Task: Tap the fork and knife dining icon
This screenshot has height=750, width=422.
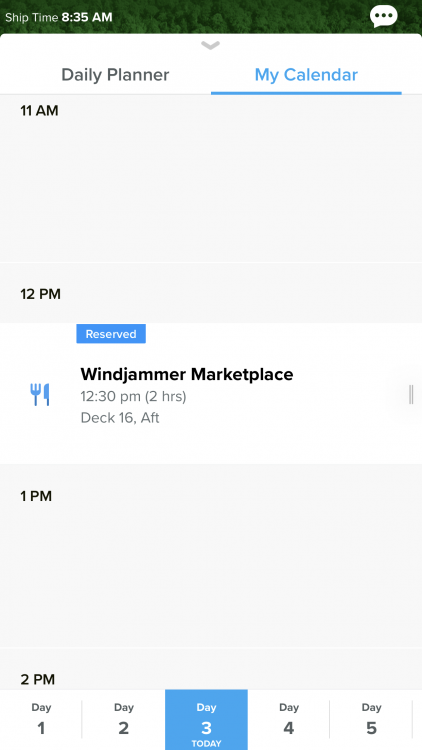Action: [40, 395]
